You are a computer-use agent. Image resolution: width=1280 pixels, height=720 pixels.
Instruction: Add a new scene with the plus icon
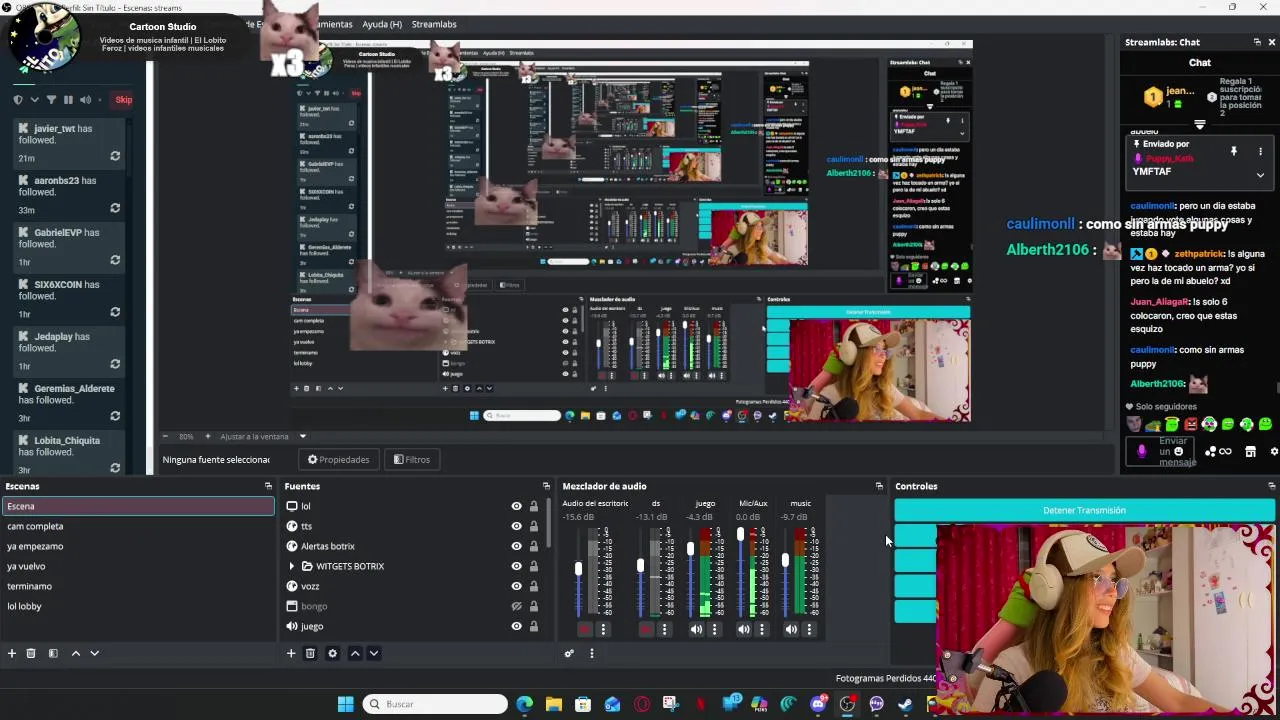tap(12, 653)
